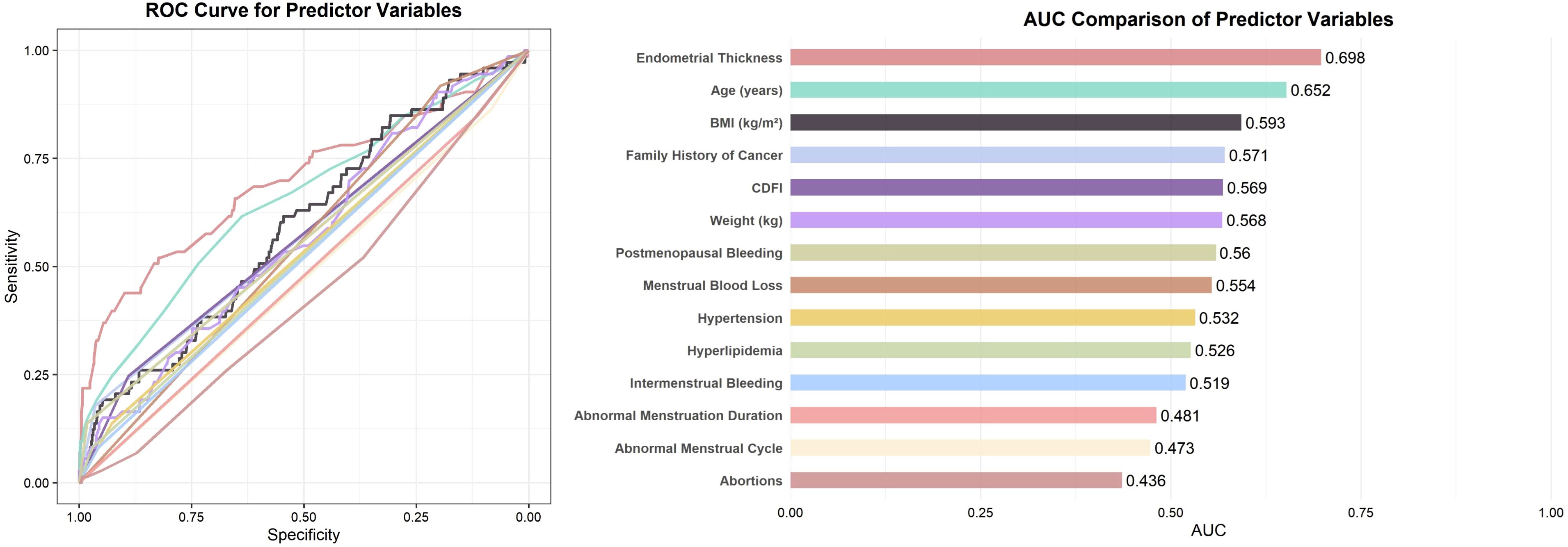Click the Sensitivity y-axis title
Viewport: 1568px width, 547px height.
(11, 267)
